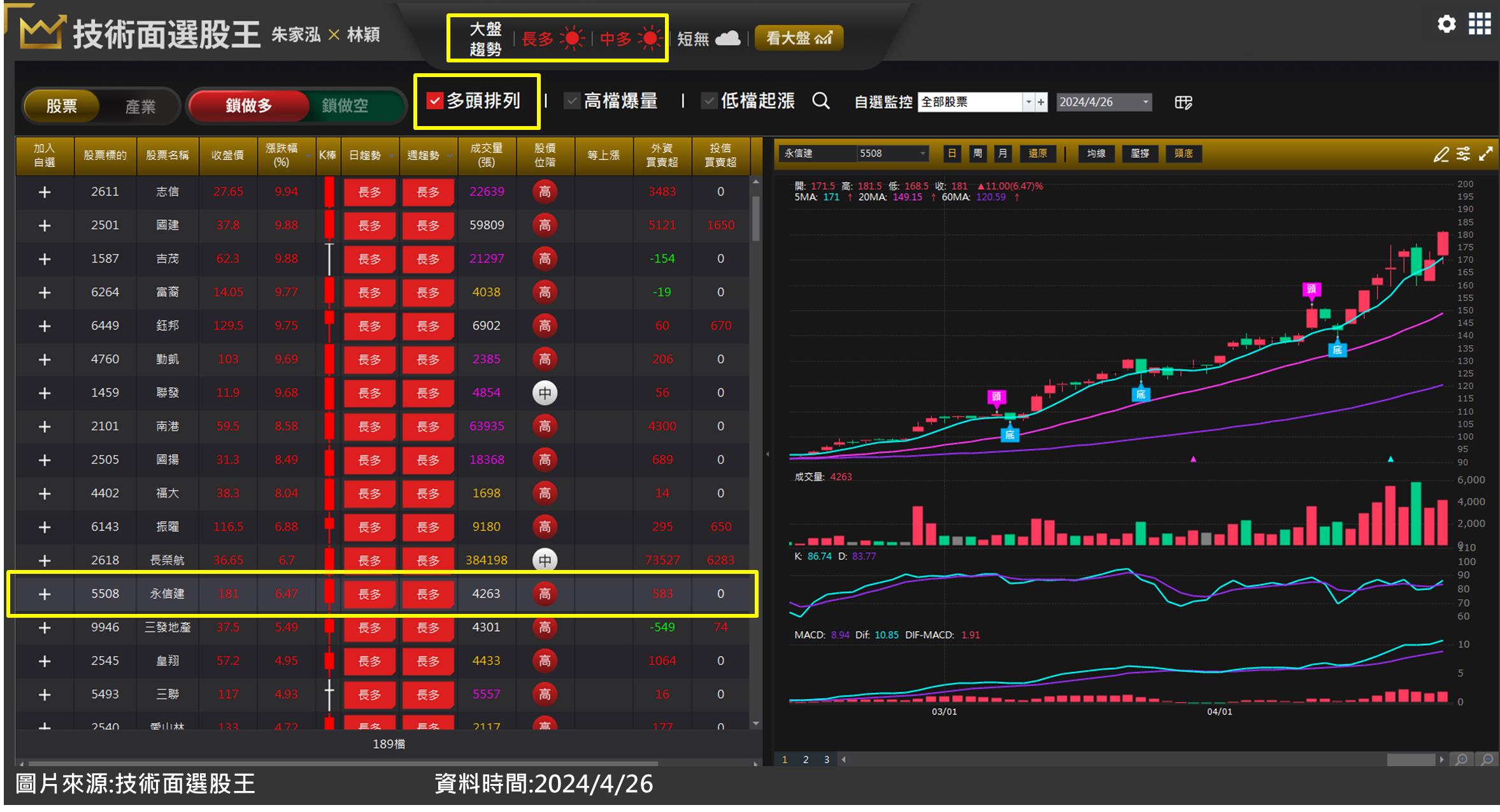
Task: Click the 頭 marker near 160 on chart
Action: [x=1311, y=290]
